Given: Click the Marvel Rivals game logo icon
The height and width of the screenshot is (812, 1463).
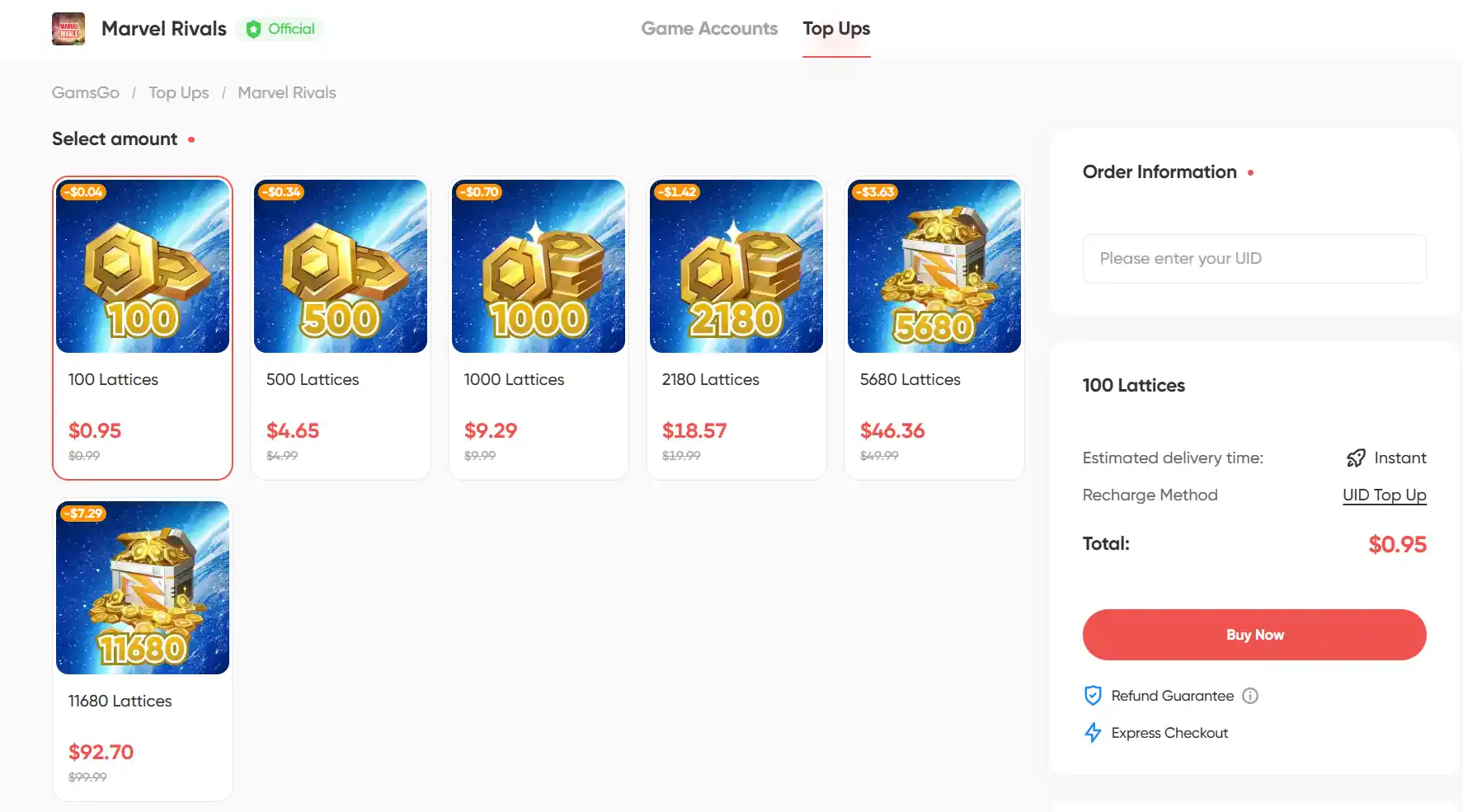Looking at the screenshot, I should coord(68,29).
